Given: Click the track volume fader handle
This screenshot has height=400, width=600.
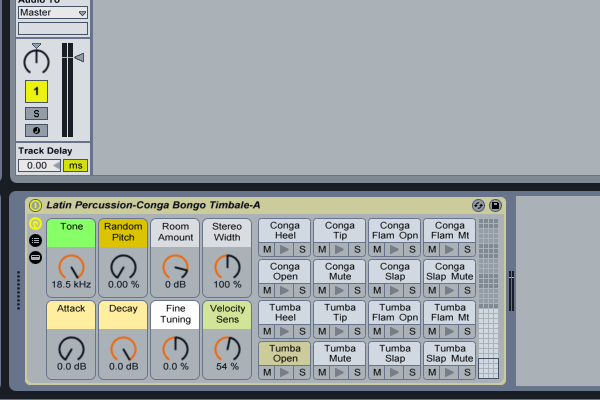Looking at the screenshot, I should (x=79, y=59).
